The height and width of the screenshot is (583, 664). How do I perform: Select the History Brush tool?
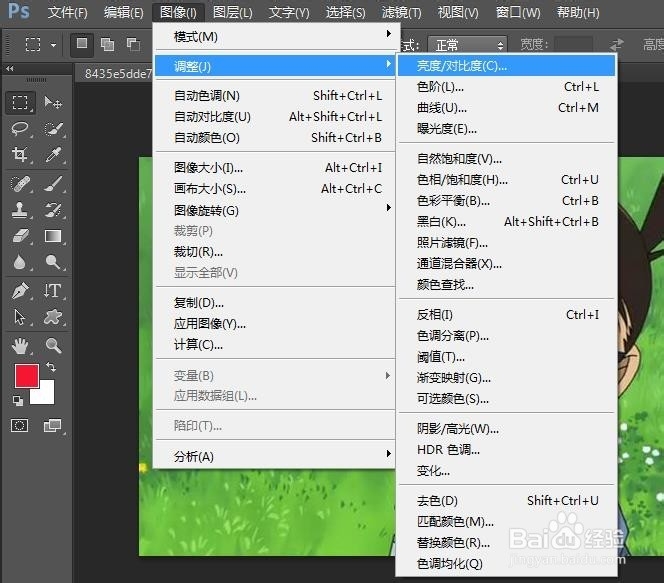pyautogui.click(x=53, y=210)
